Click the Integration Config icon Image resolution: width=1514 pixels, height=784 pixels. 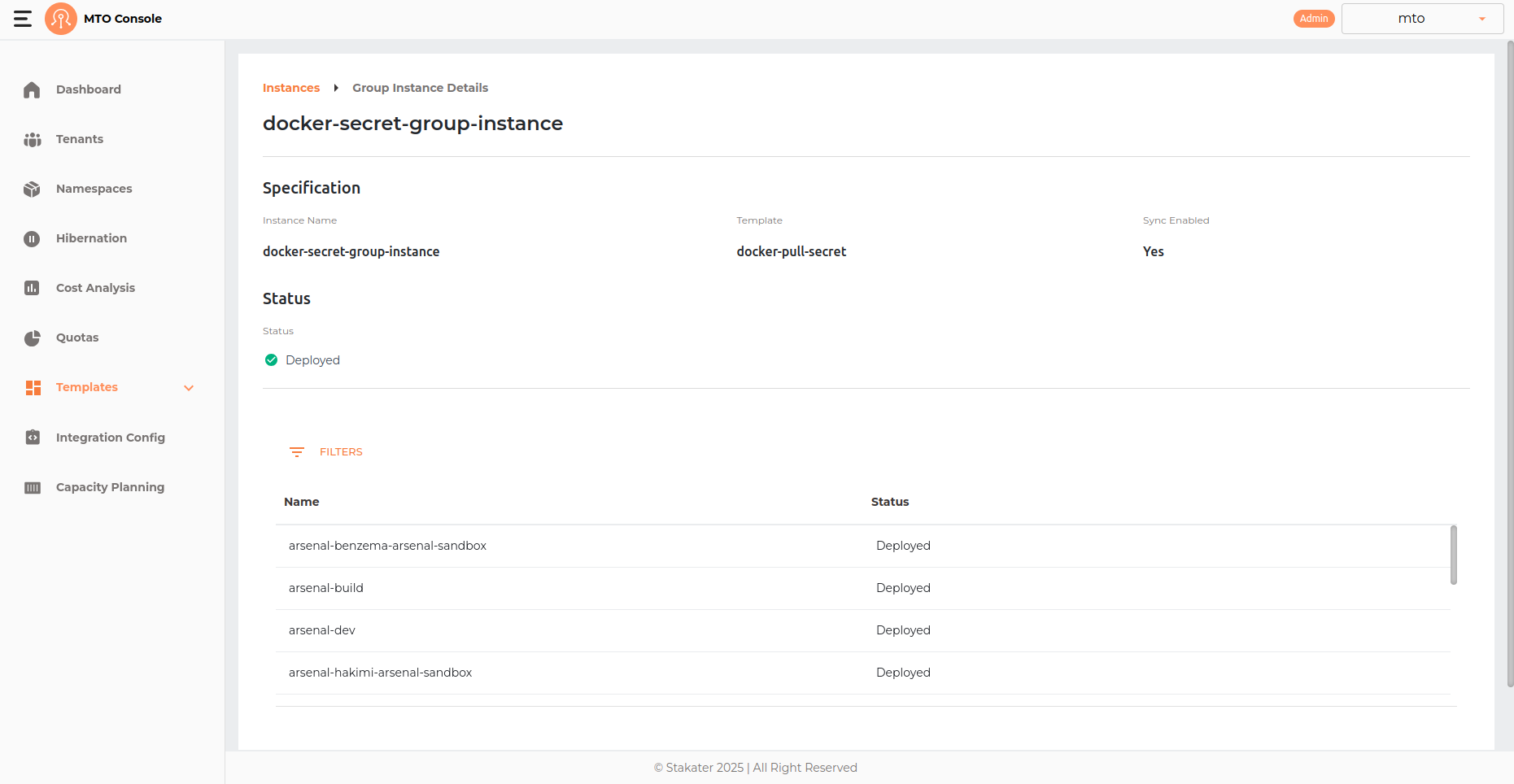click(x=32, y=438)
